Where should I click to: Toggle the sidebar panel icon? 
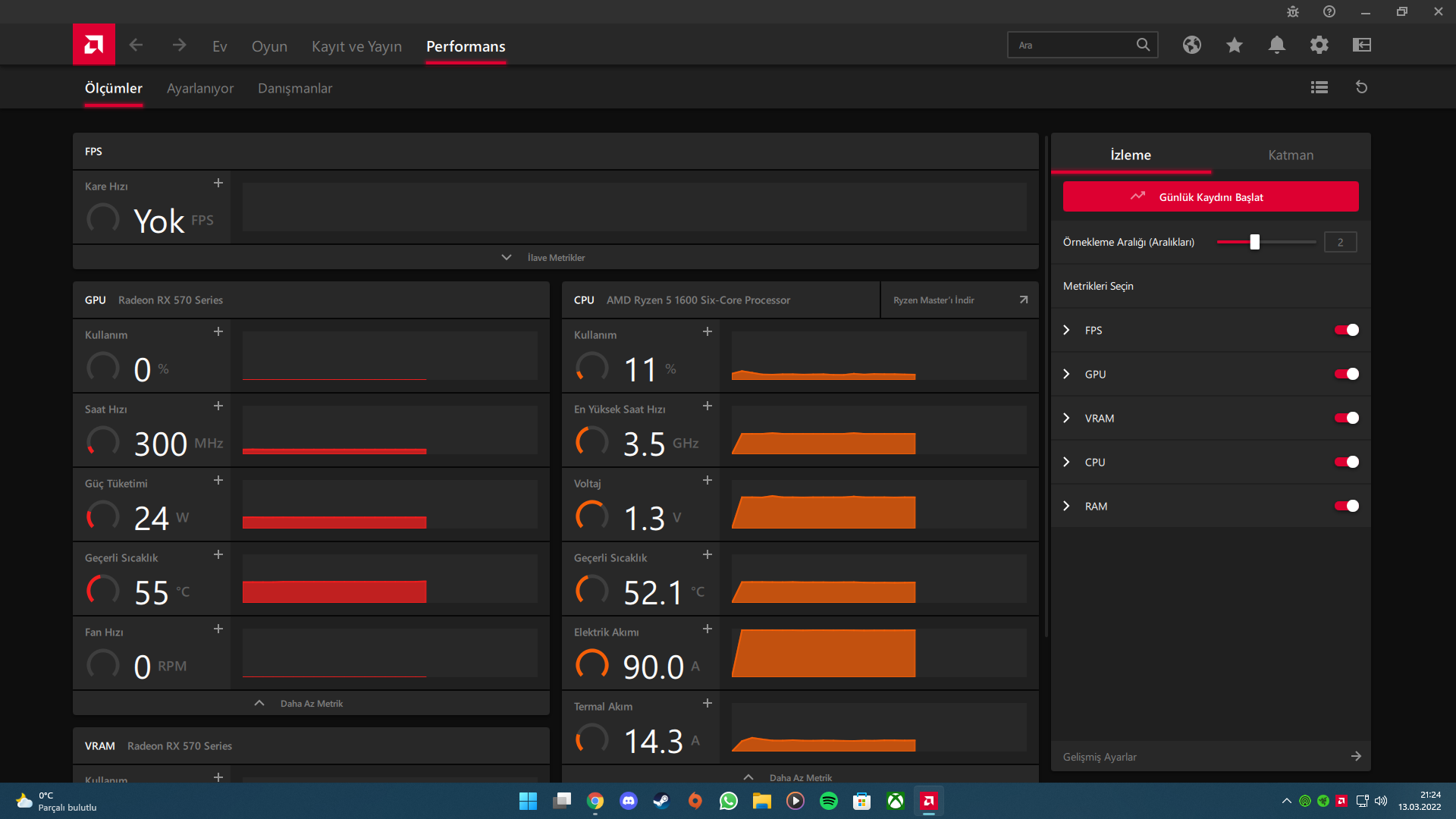(x=1361, y=45)
